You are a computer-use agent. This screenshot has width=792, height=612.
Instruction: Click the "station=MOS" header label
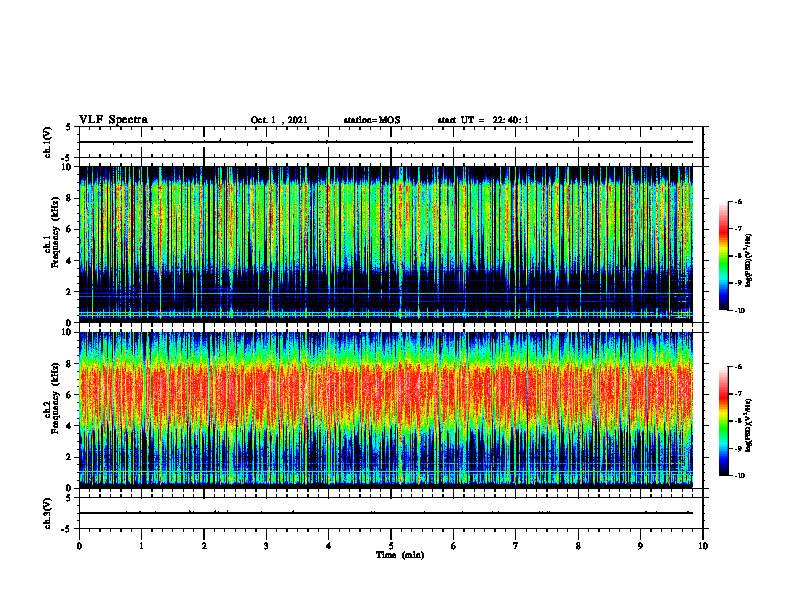[x=372, y=120]
